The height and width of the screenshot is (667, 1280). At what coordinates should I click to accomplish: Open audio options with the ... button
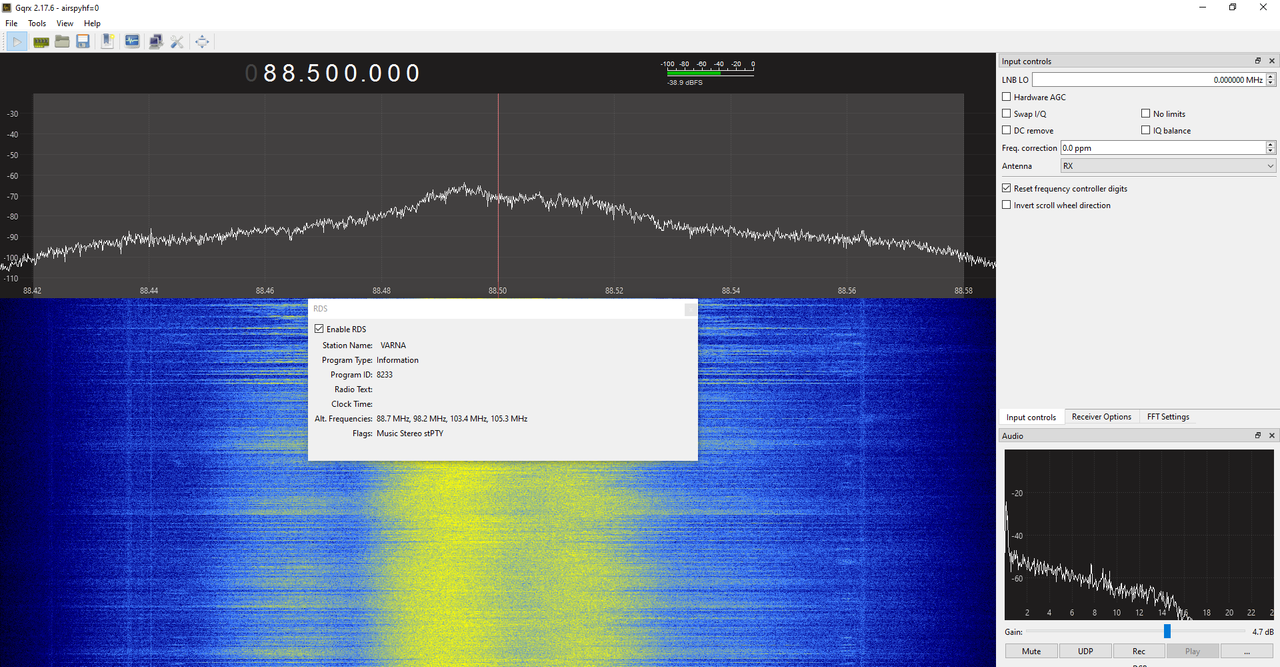tap(1246, 651)
